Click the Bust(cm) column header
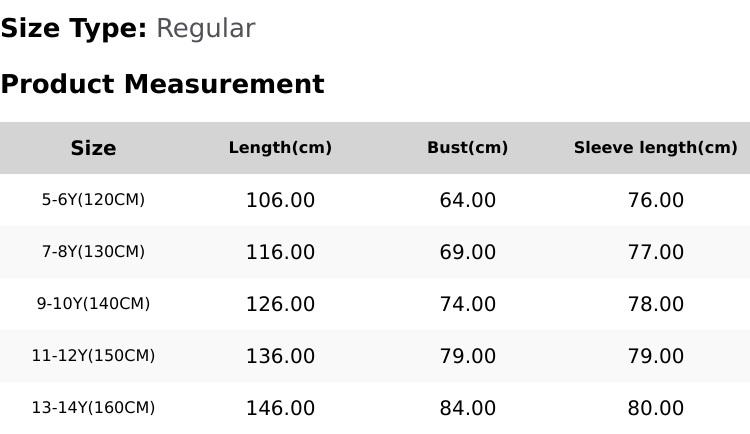 (467, 148)
